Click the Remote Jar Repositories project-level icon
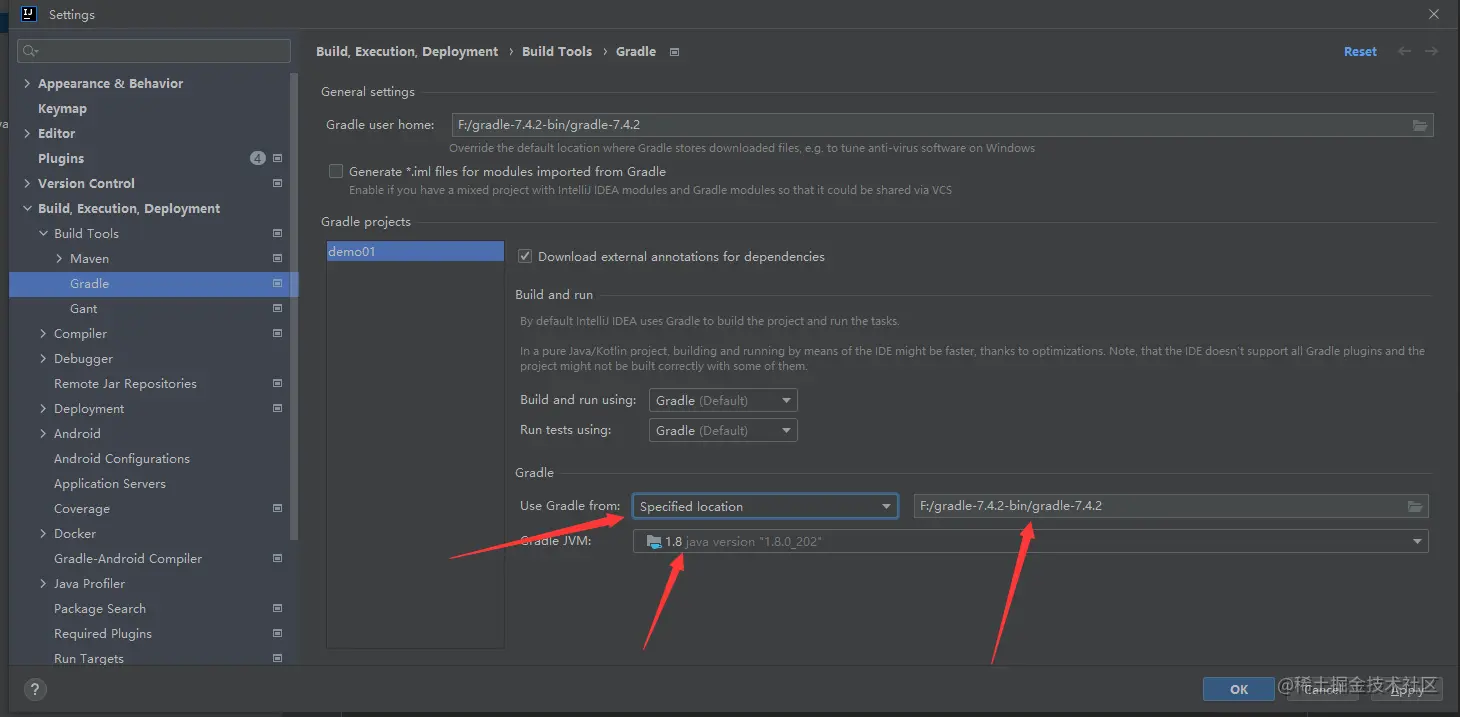 (x=277, y=383)
